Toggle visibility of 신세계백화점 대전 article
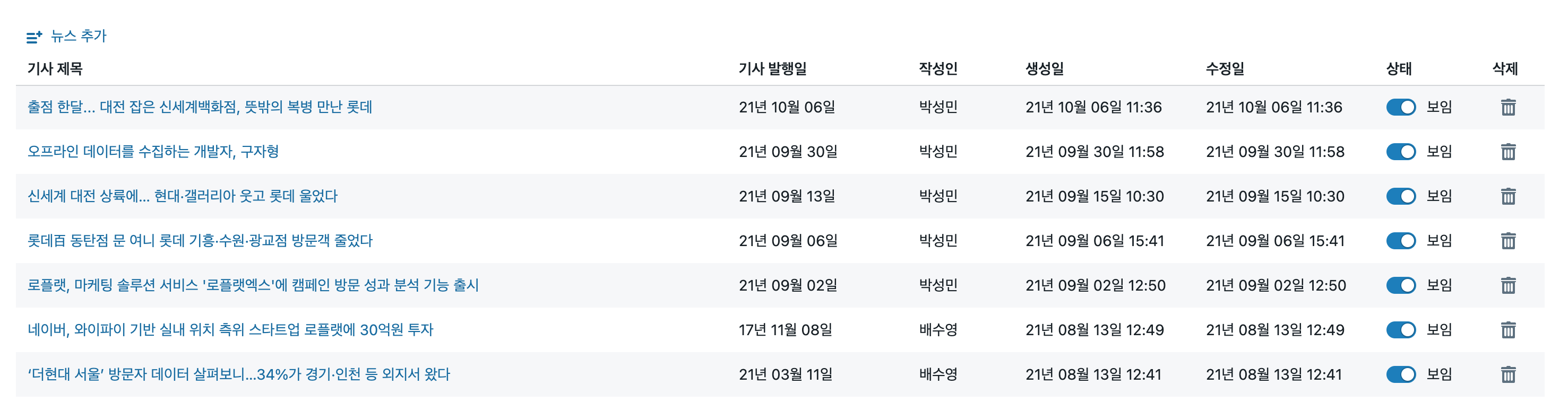 tap(1400, 107)
